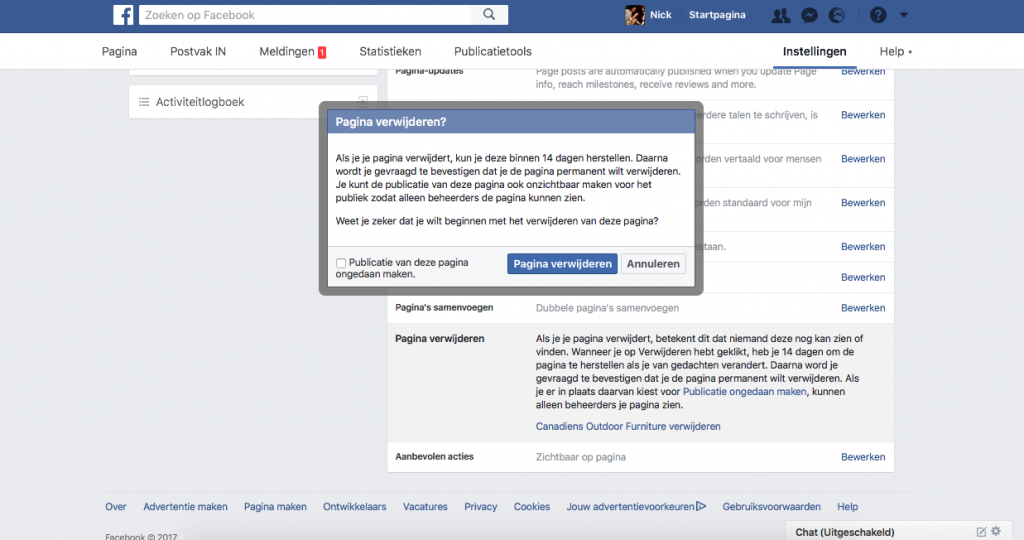Focus the Zoeken op Facebook search field
This screenshot has width=1024, height=540.
tap(304, 14)
